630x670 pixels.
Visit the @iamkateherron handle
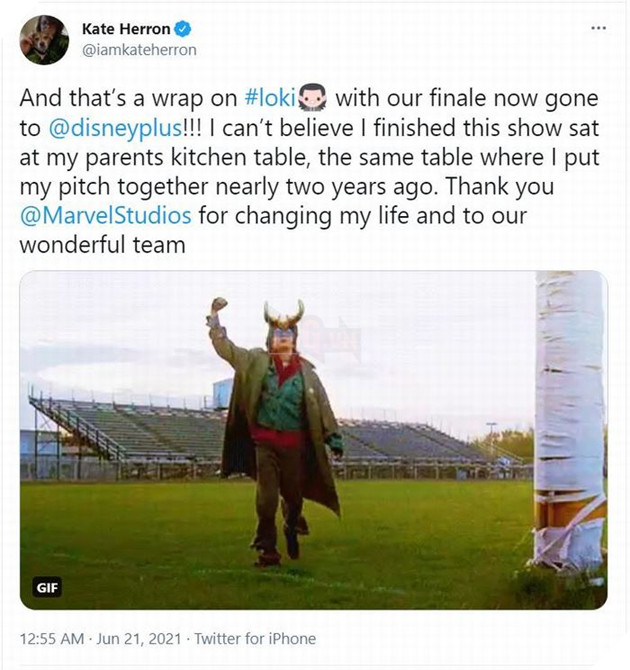click(138, 49)
